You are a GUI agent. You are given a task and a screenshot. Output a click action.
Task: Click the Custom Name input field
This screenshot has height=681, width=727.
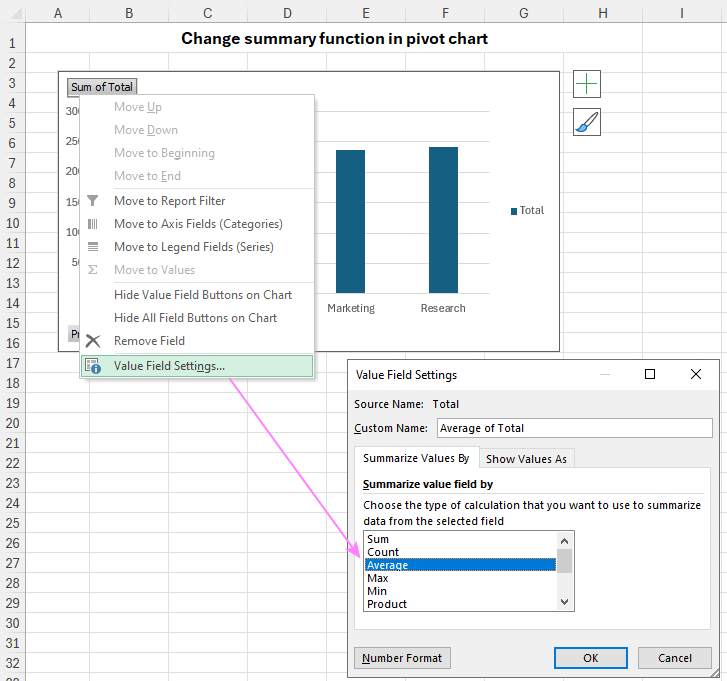574,428
